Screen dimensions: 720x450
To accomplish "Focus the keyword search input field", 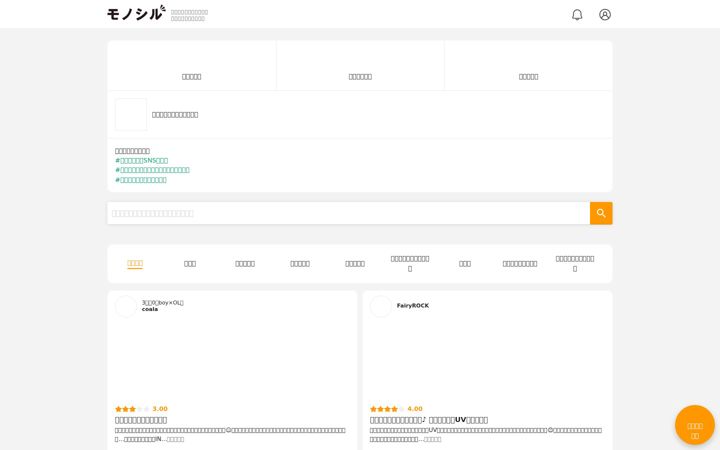I will pos(349,213).
